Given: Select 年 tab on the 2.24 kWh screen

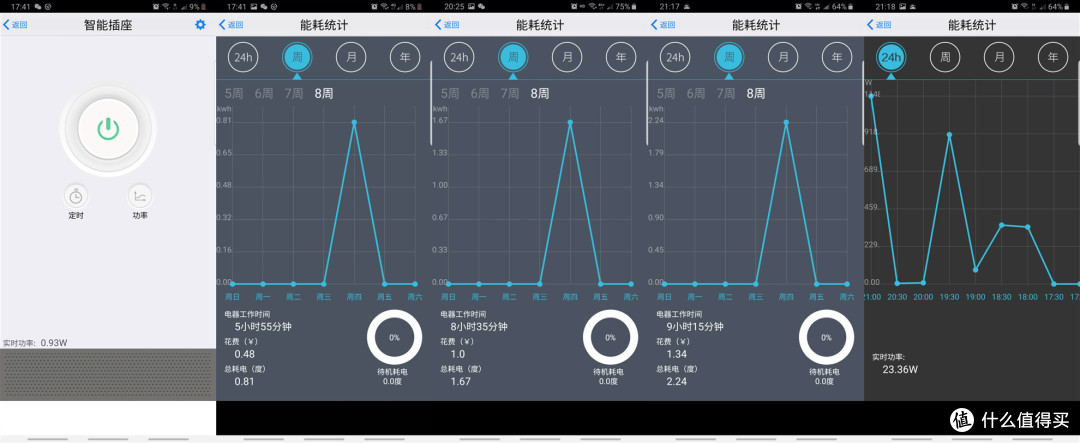Looking at the screenshot, I should click(837, 57).
